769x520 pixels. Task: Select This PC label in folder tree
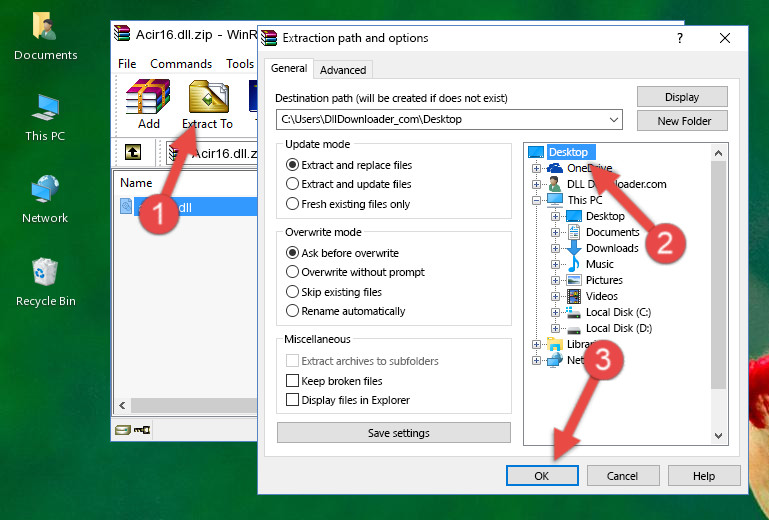(x=585, y=200)
